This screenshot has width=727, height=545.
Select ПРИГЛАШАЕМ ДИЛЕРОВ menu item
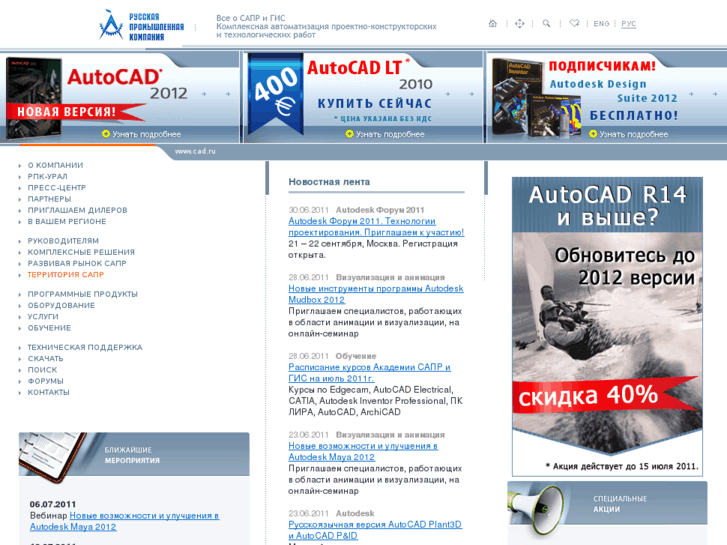tap(77, 210)
